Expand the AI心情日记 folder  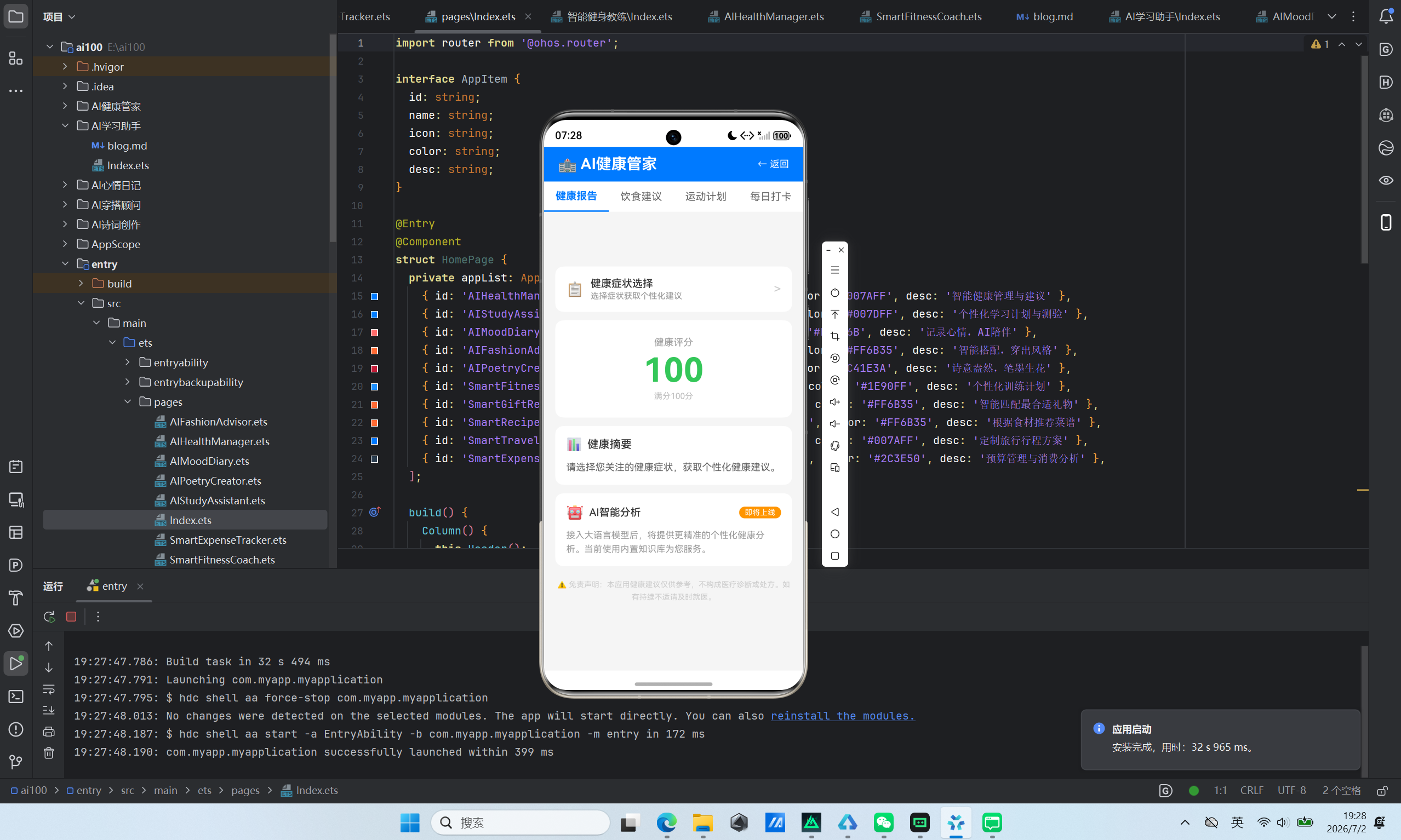pyautogui.click(x=65, y=185)
